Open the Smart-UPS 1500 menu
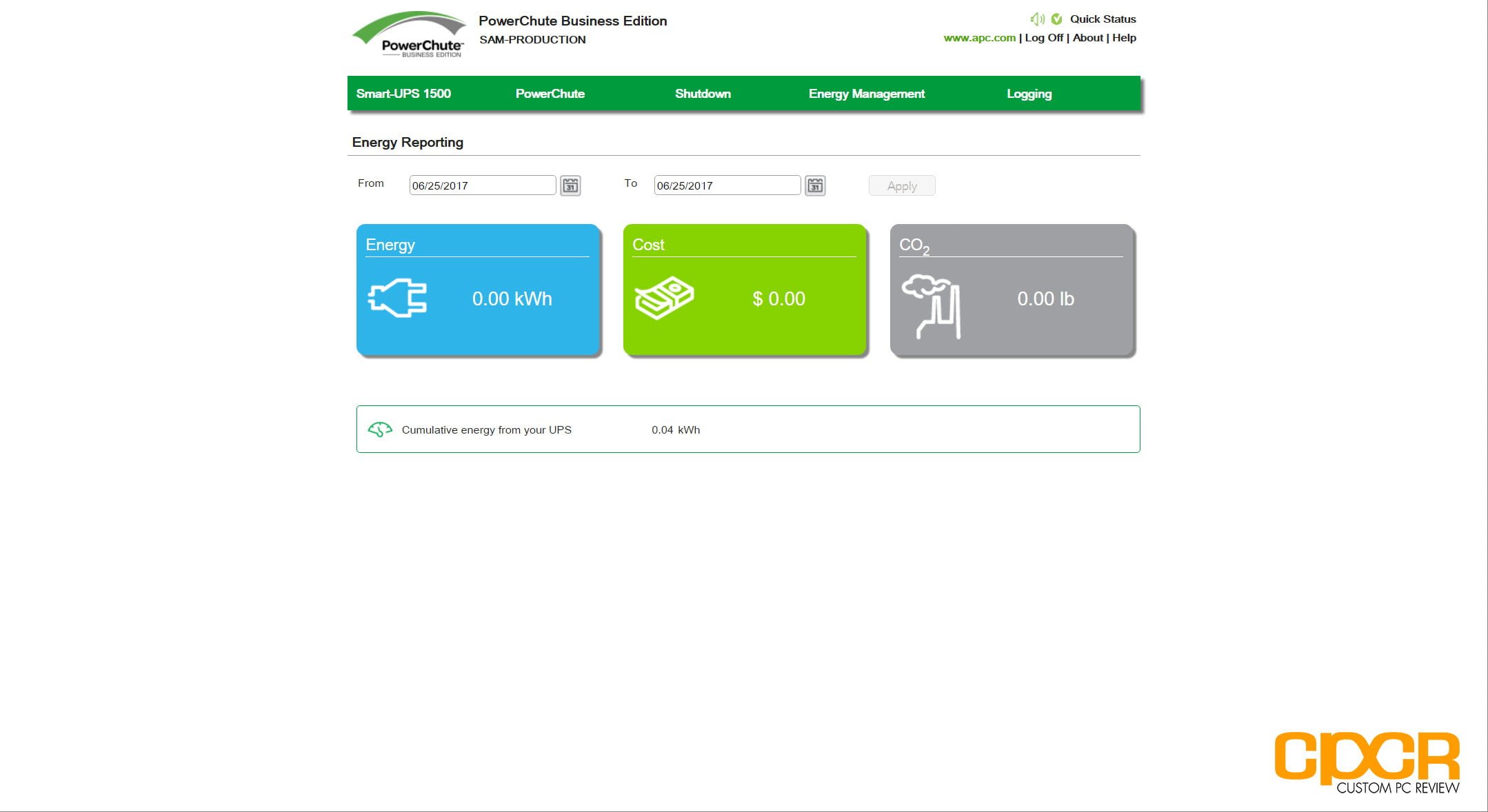The height and width of the screenshot is (812, 1488). 403,94
